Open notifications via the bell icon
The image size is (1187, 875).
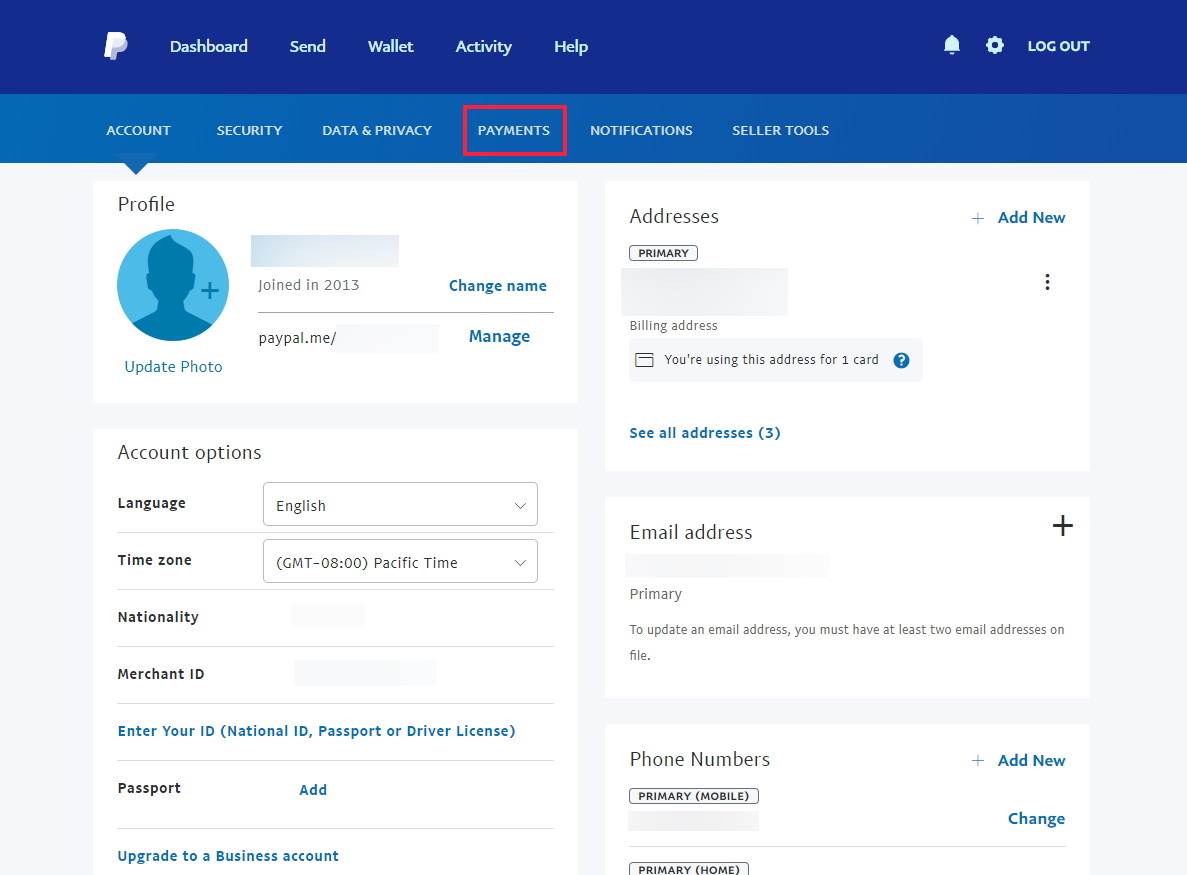coord(951,45)
